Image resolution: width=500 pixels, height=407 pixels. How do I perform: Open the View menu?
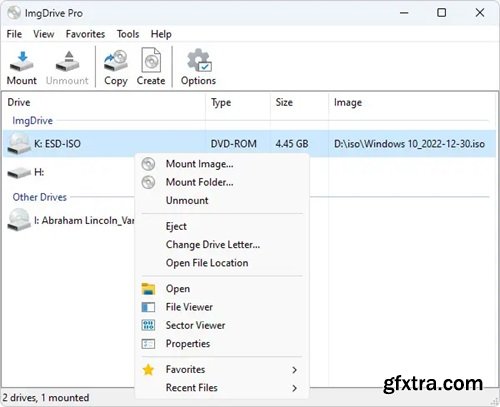pos(44,34)
